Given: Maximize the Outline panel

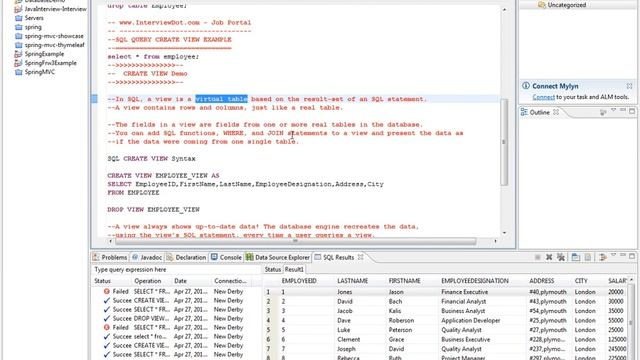Looking at the screenshot, I should [x=632, y=111].
